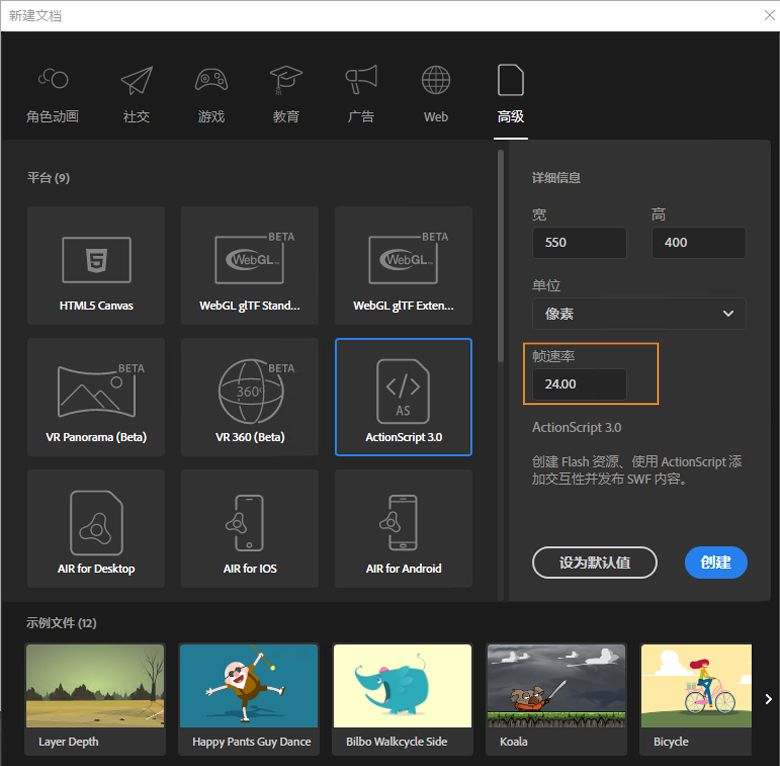Click the 帧速率 field showing 24.00
The image size is (780, 766).
[x=579, y=384]
